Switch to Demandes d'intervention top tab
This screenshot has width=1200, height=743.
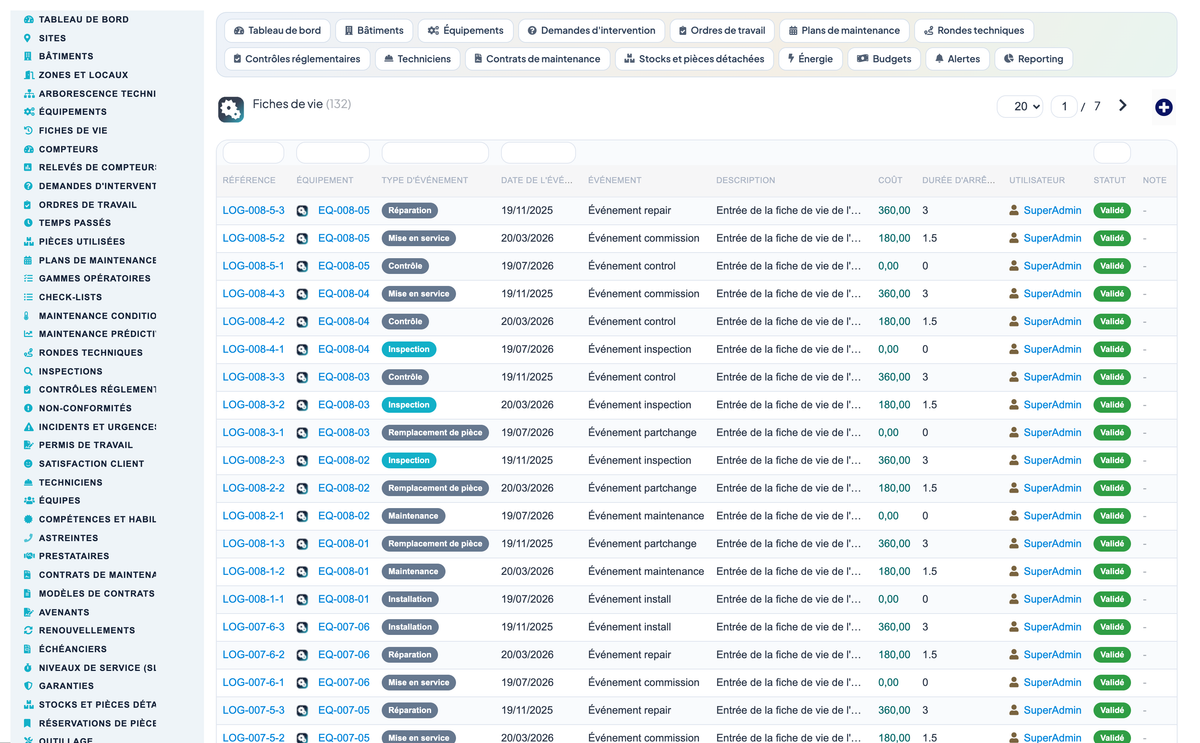pos(591,31)
